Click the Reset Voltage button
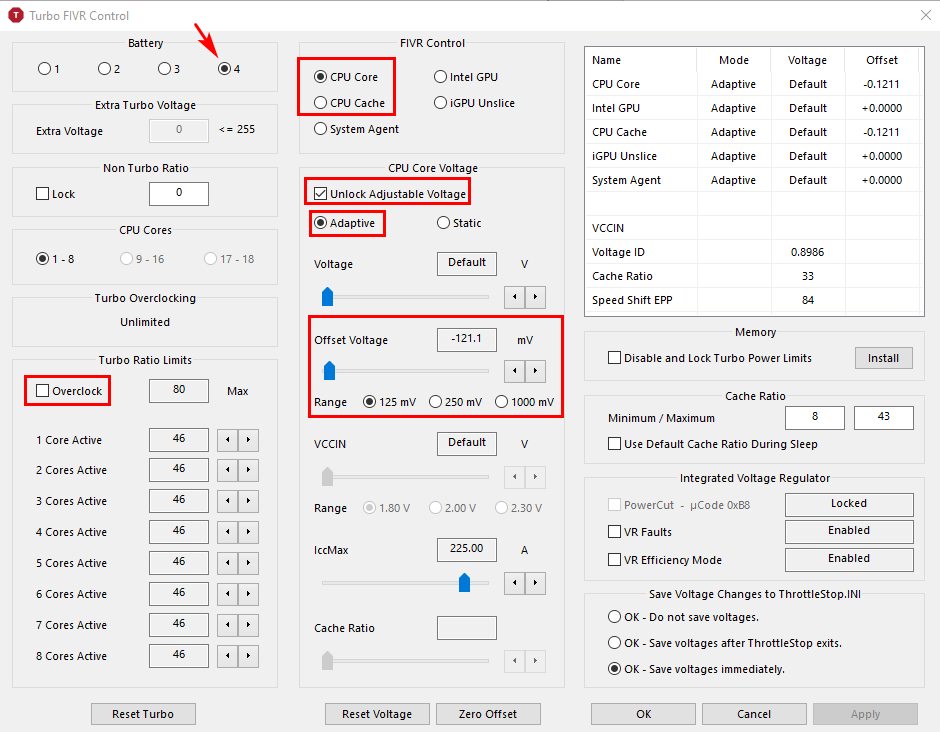940x732 pixels. pos(377,714)
